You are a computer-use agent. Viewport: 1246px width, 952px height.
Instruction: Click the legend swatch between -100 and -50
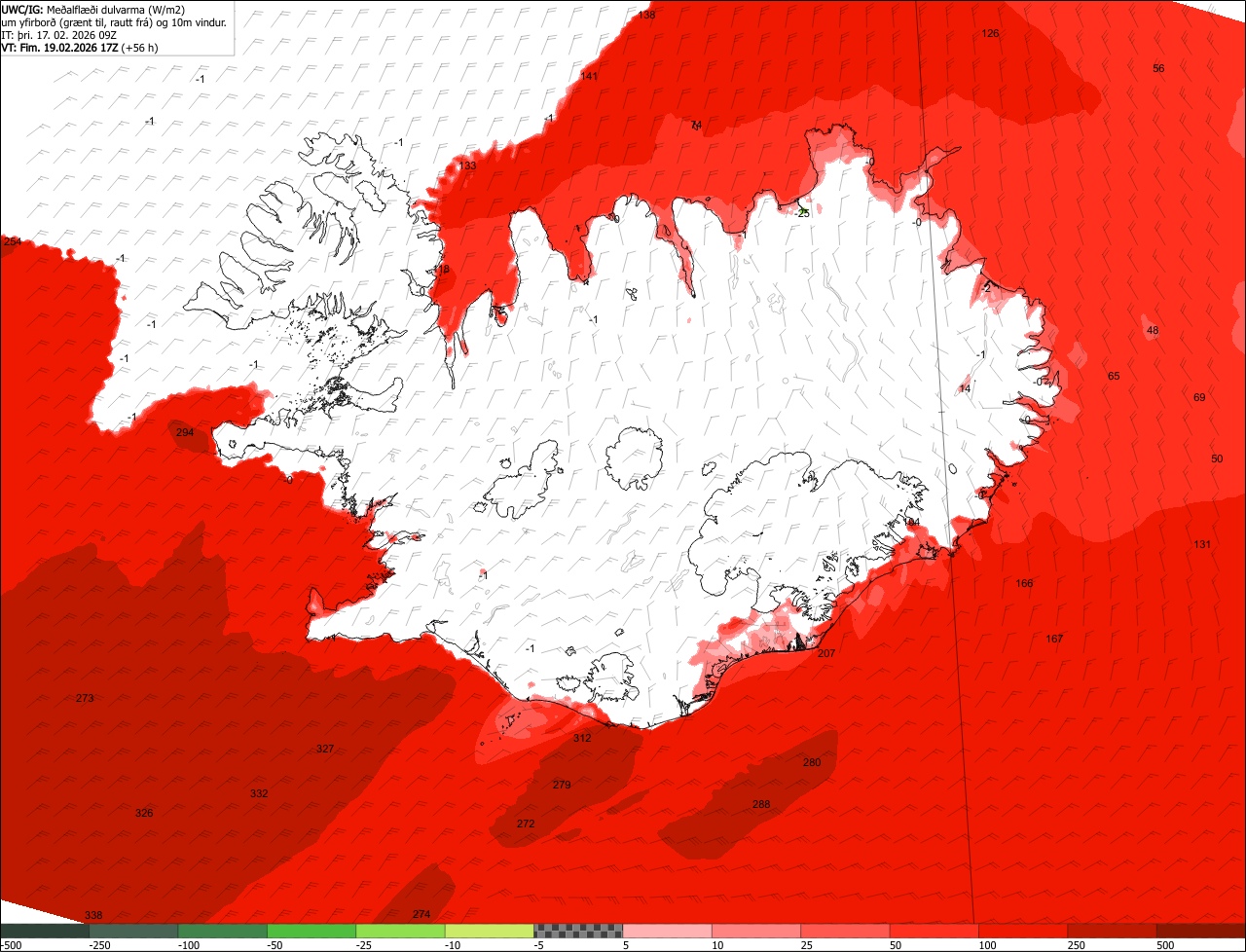tap(223, 931)
